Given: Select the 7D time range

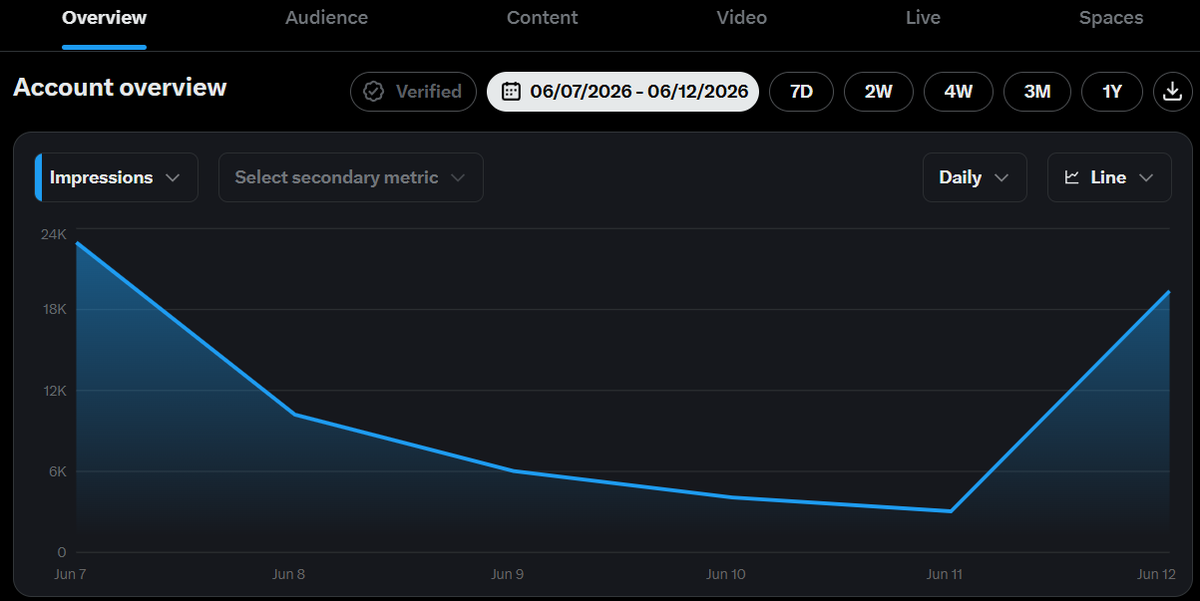Looking at the screenshot, I should point(801,92).
